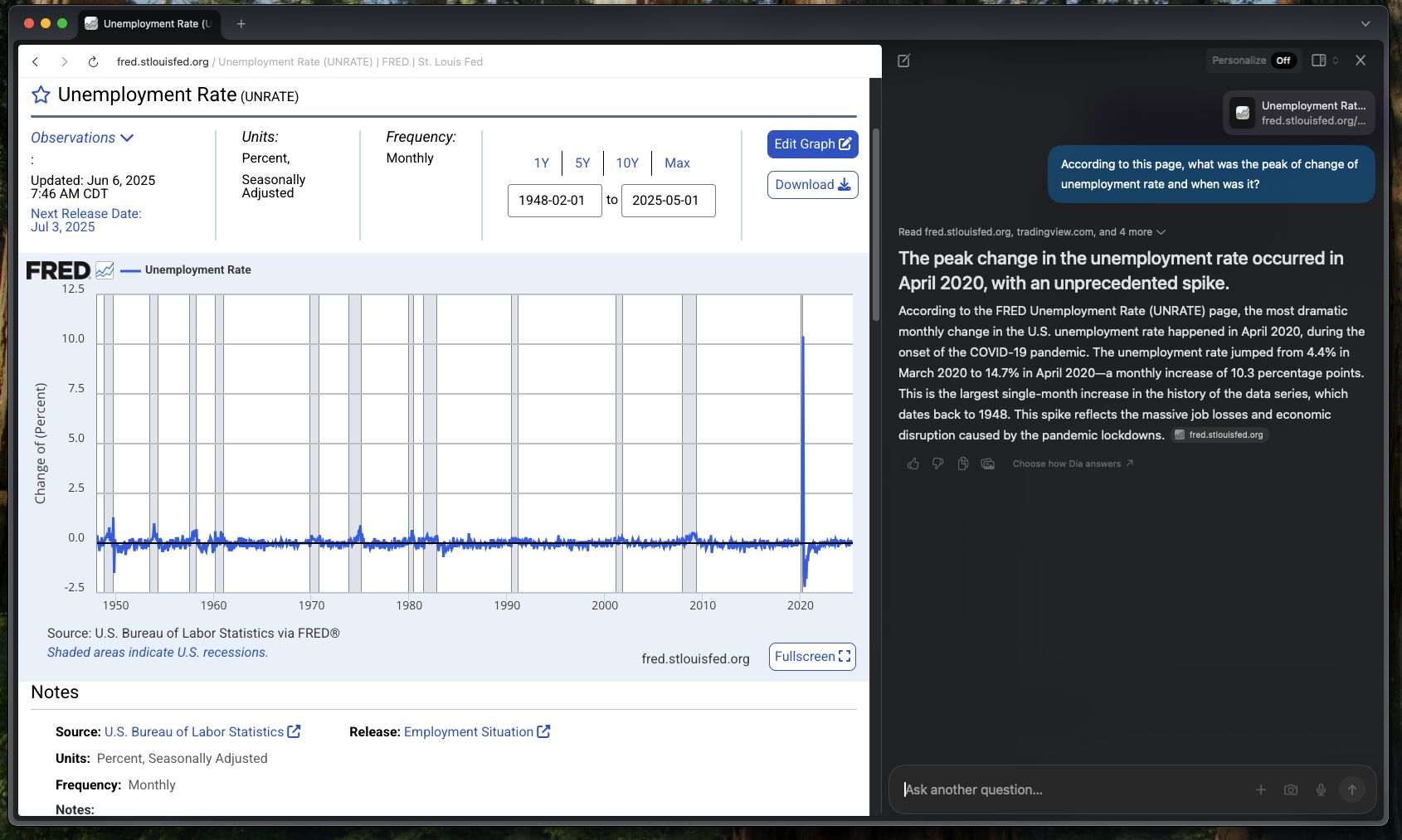Viewport: 1402px width, 840px height.
Task: Open the attached Unemployment Rate tab chip
Action: [1299, 113]
